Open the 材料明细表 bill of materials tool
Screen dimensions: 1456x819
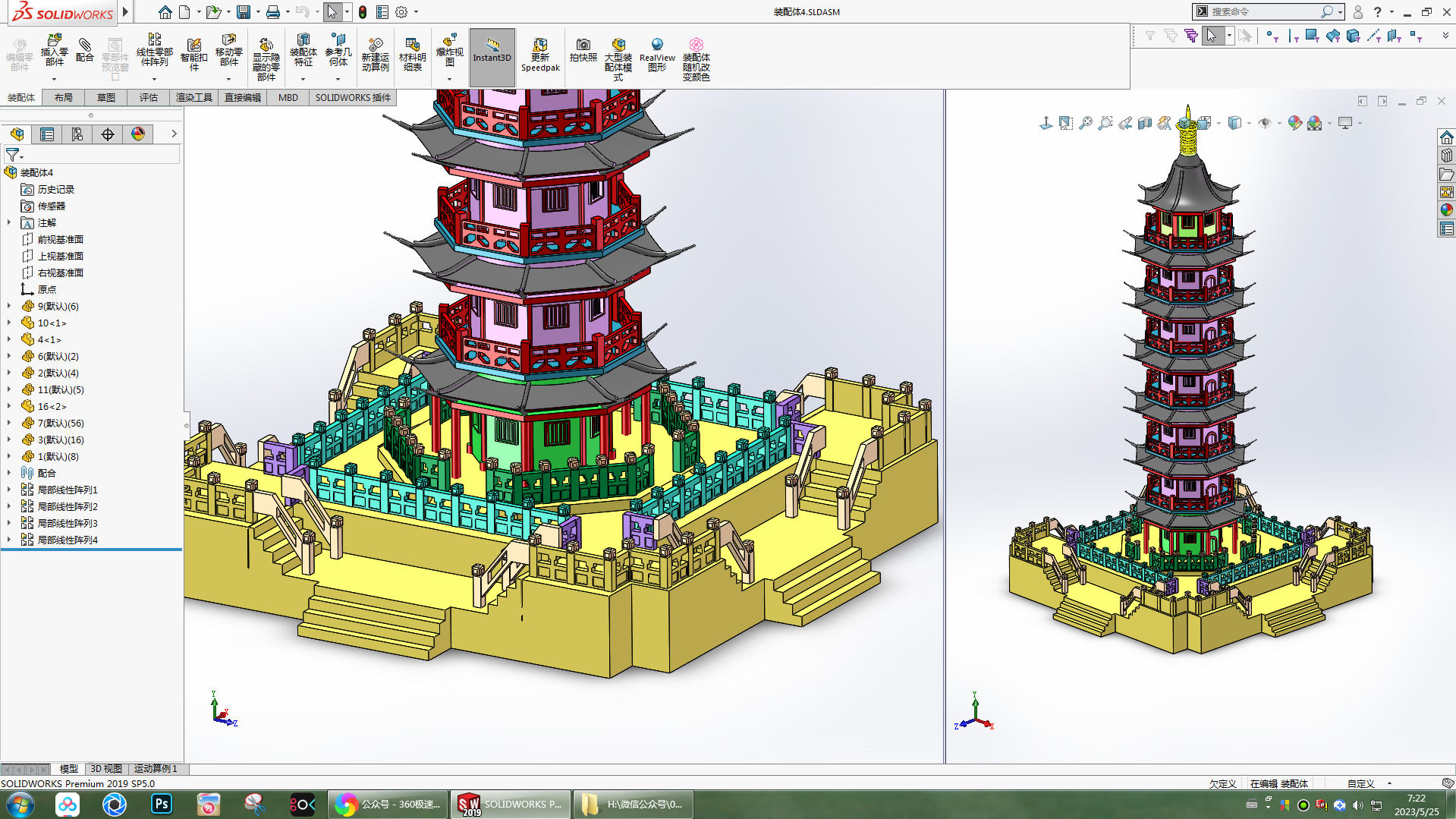(x=412, y=55)
